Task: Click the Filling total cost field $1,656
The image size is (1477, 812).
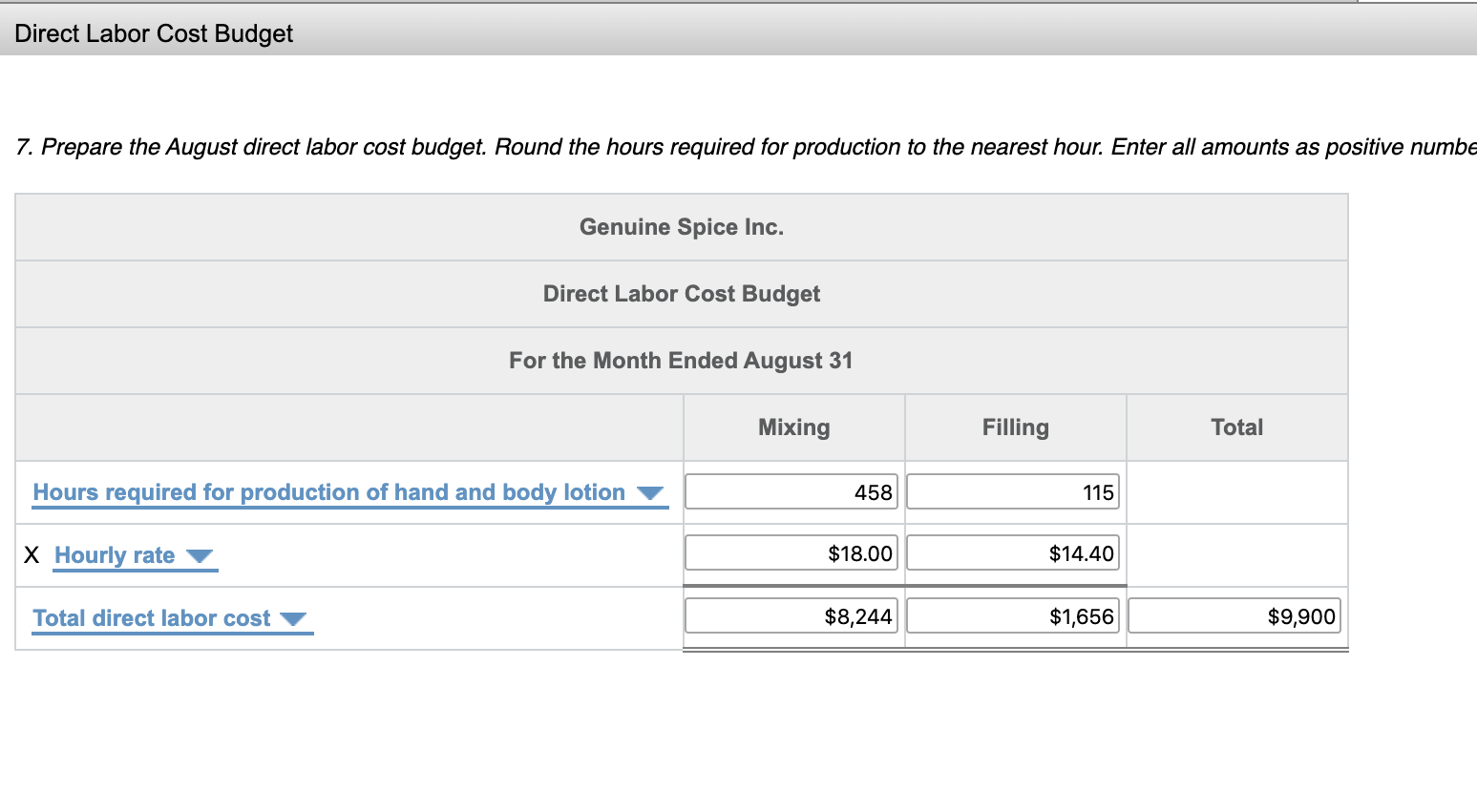Action: [x=1013, y=616]
